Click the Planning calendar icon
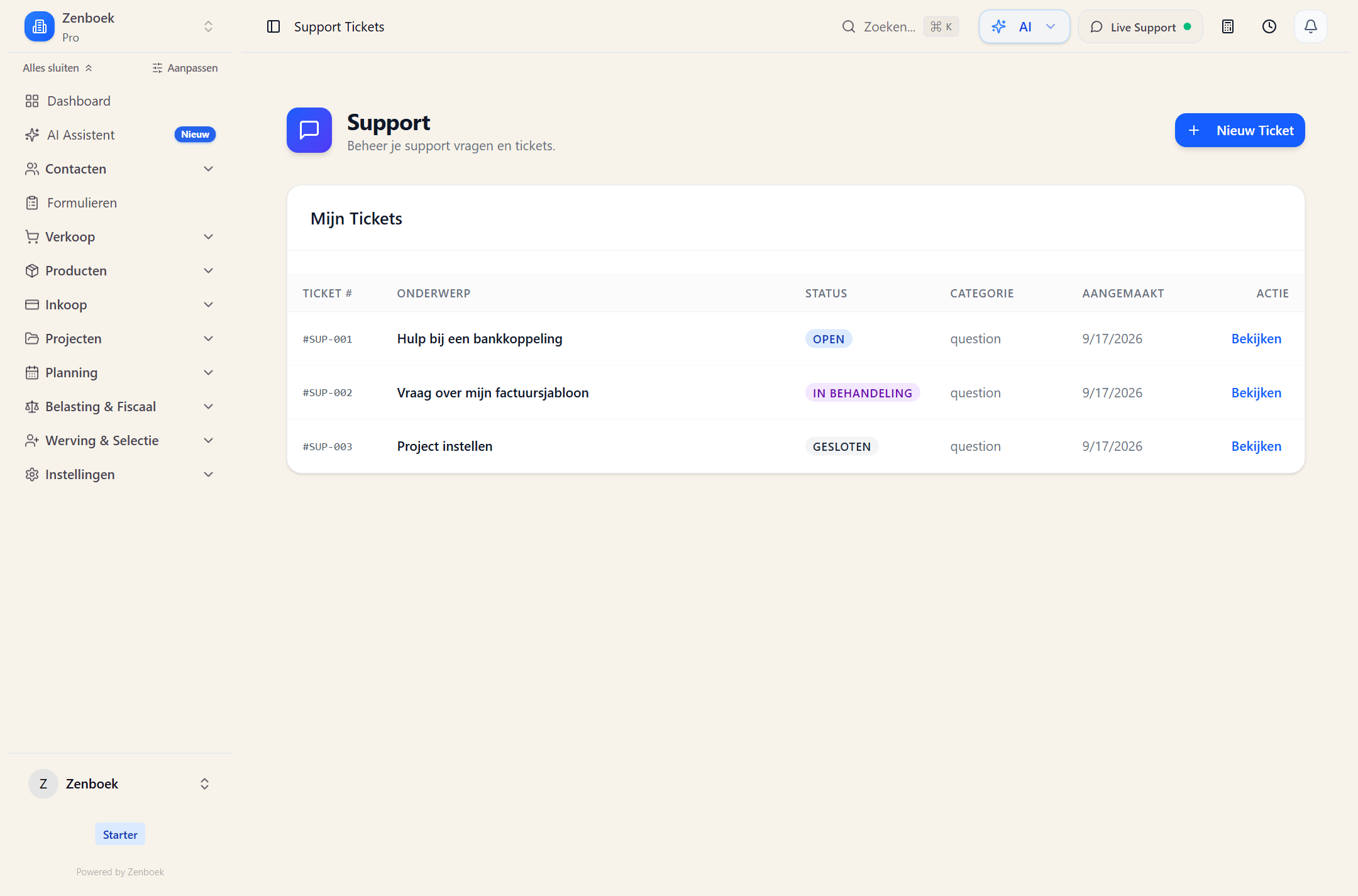Viewport: 1358px width, 896px height. 32,373
